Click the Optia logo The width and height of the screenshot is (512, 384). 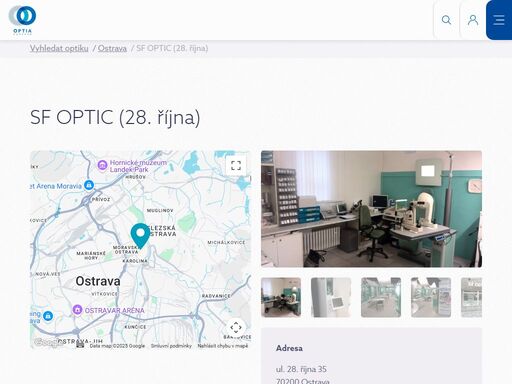click(x=22, y=20)
